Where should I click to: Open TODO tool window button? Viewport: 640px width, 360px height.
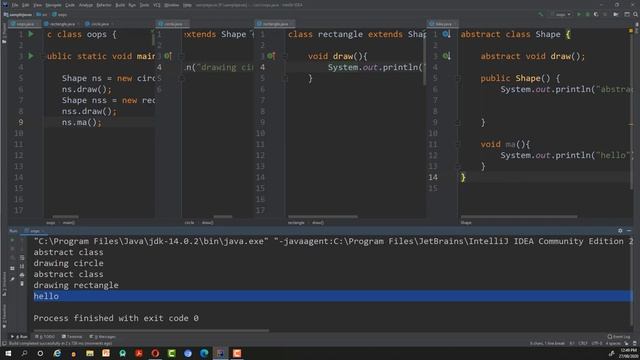point(45,337)
